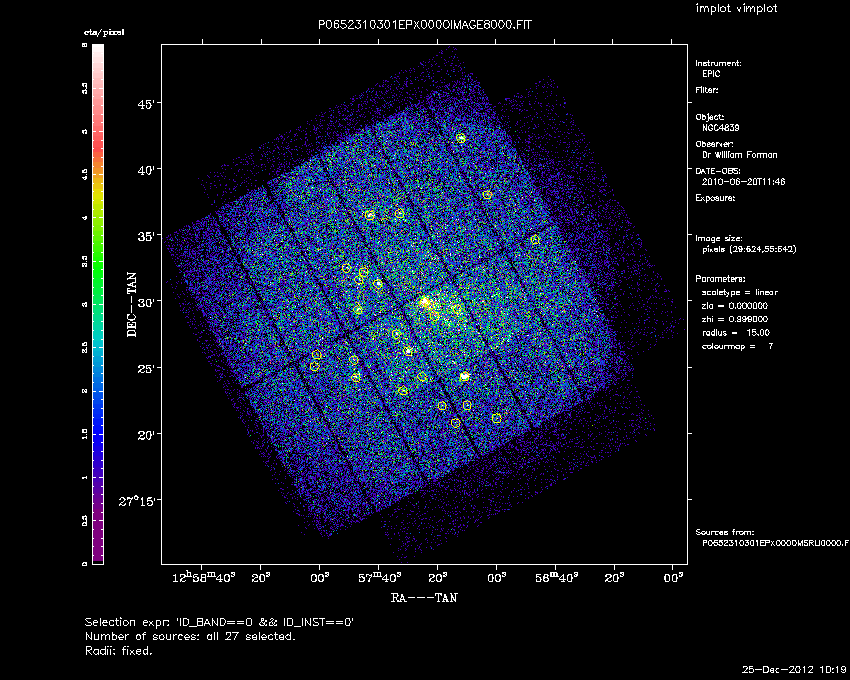Click the 35' declination tick label
The width and height of the screenshot is (850, 680).
pos(146,236)
